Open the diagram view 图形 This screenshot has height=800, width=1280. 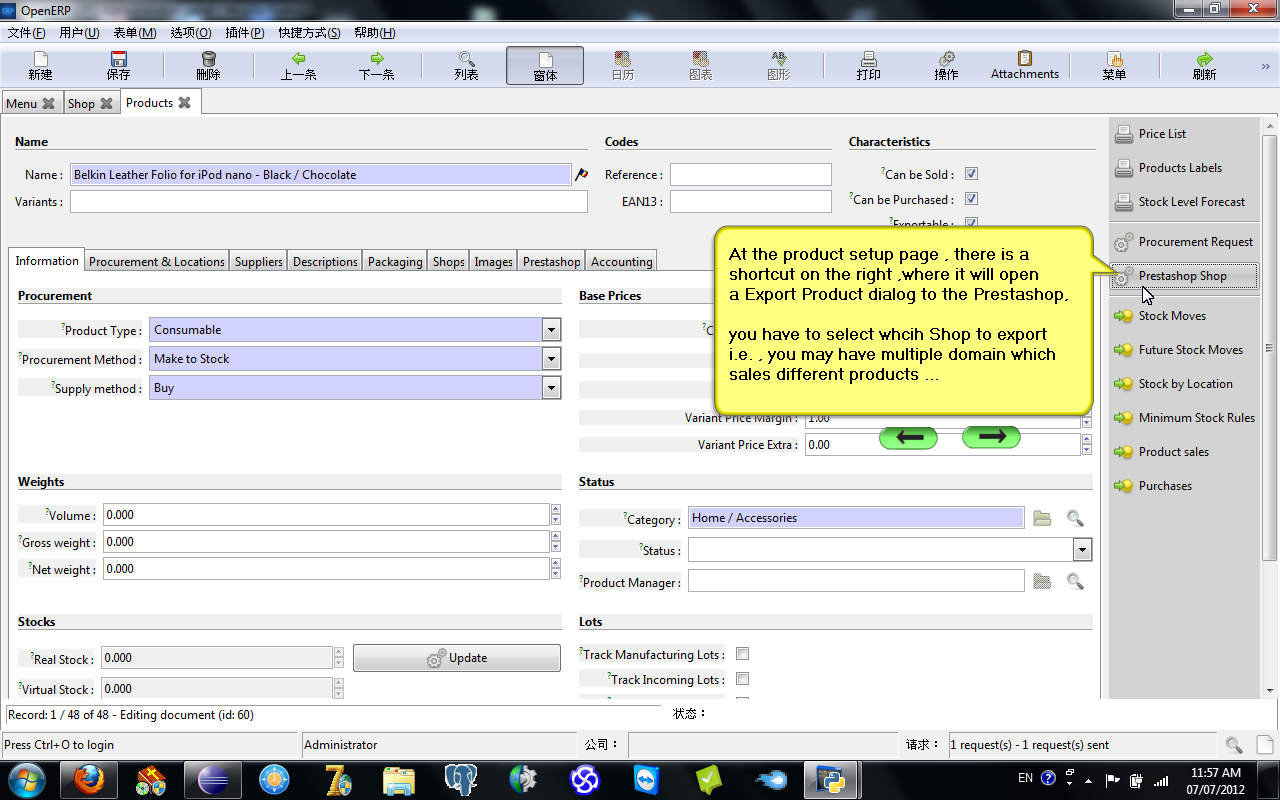click(778, 66)
